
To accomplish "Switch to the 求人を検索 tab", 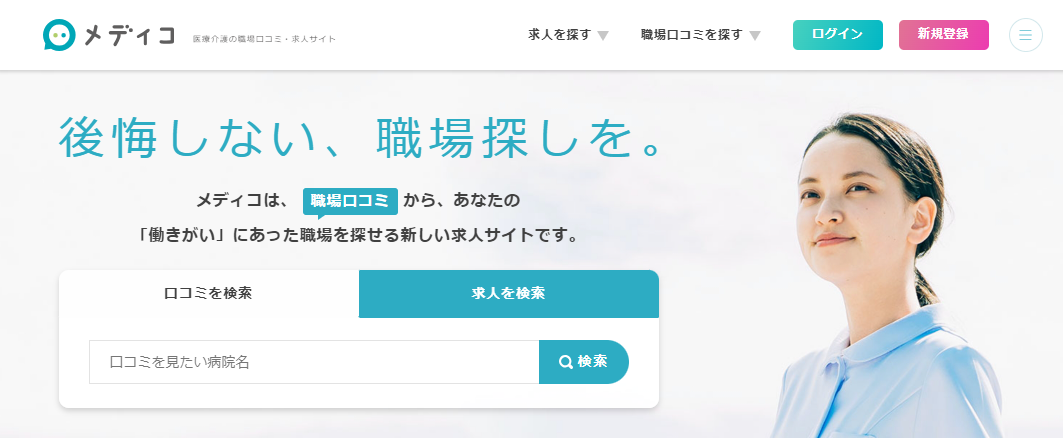I will [508, 294].
